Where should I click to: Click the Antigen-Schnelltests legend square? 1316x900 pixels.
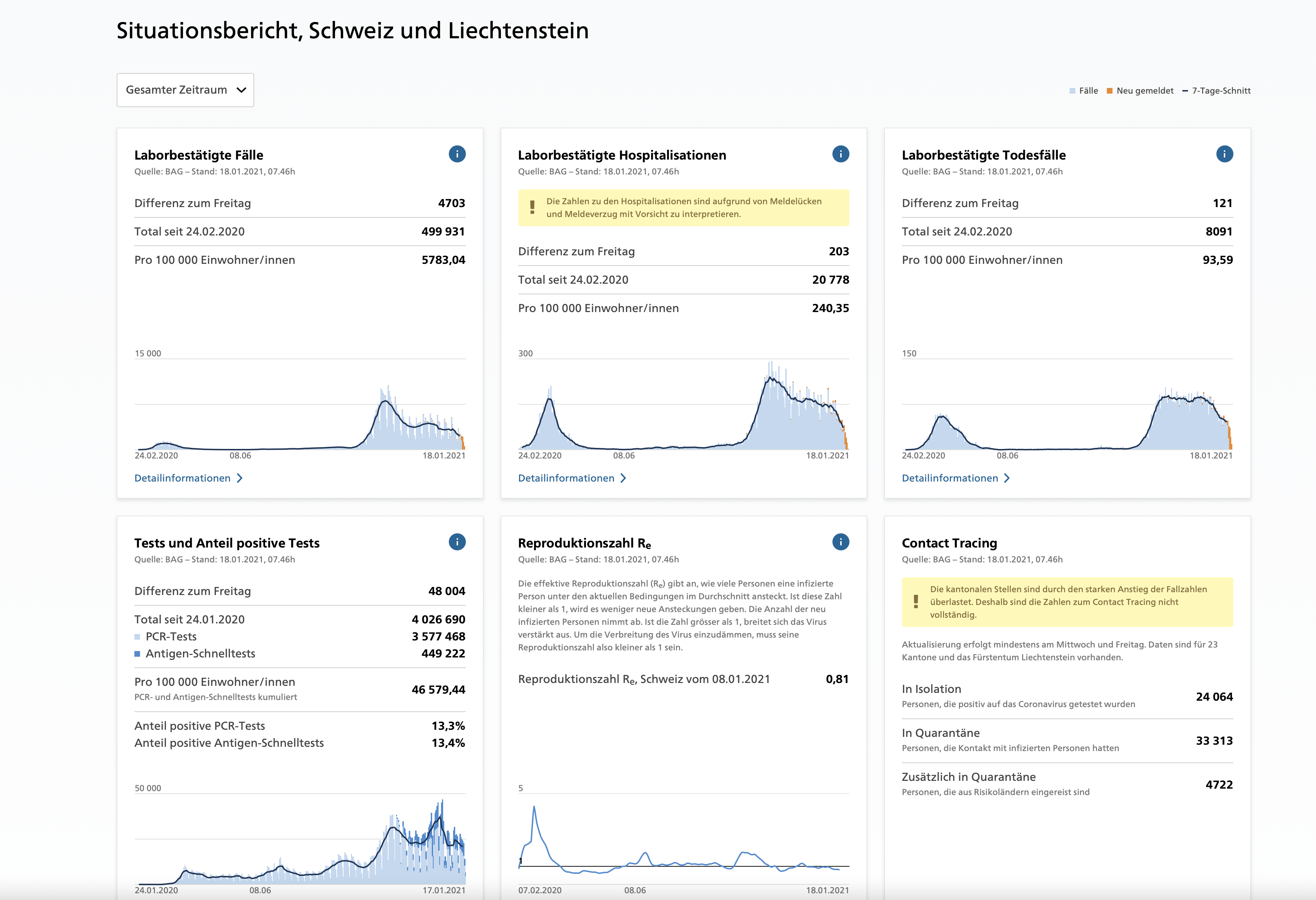(137, 654)
